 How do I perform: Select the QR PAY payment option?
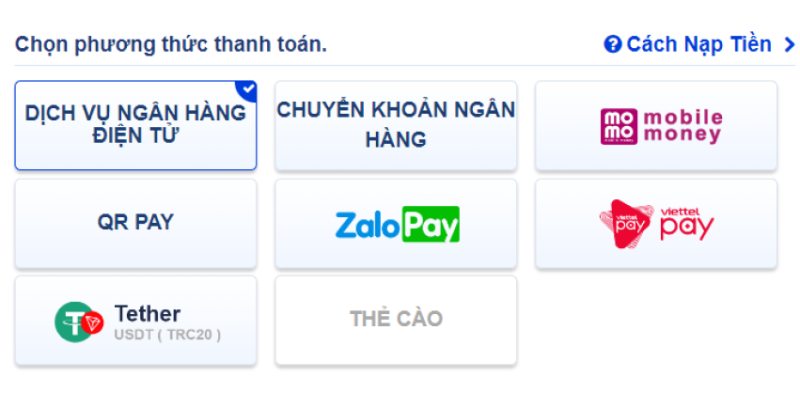[135, 223]
